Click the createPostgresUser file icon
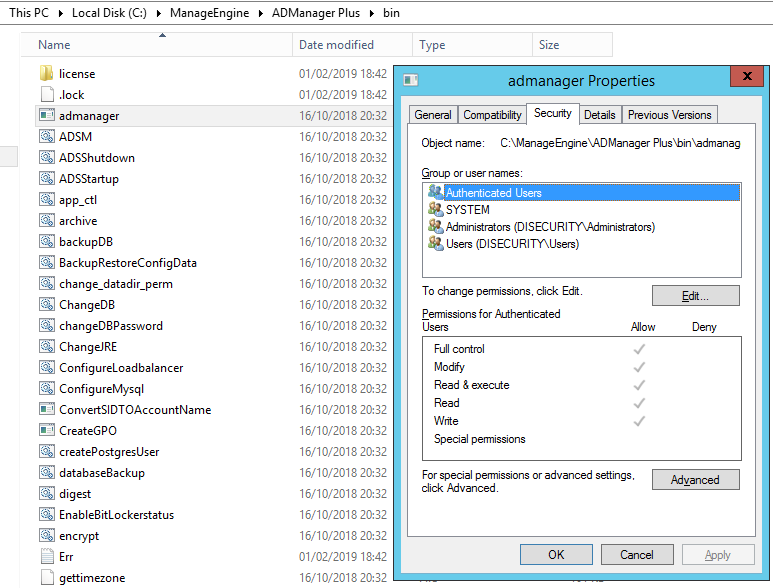 (47, 451)
